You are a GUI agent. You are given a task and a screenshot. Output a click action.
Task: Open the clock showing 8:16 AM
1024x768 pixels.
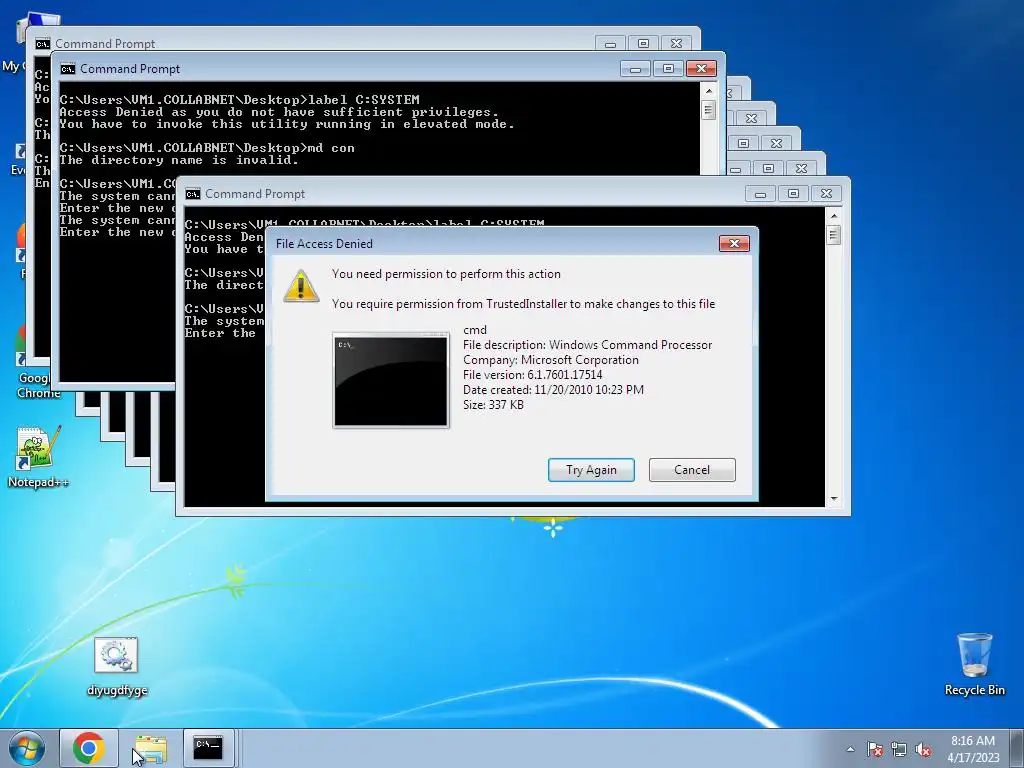pyautogui.click(x=973, y=748)
